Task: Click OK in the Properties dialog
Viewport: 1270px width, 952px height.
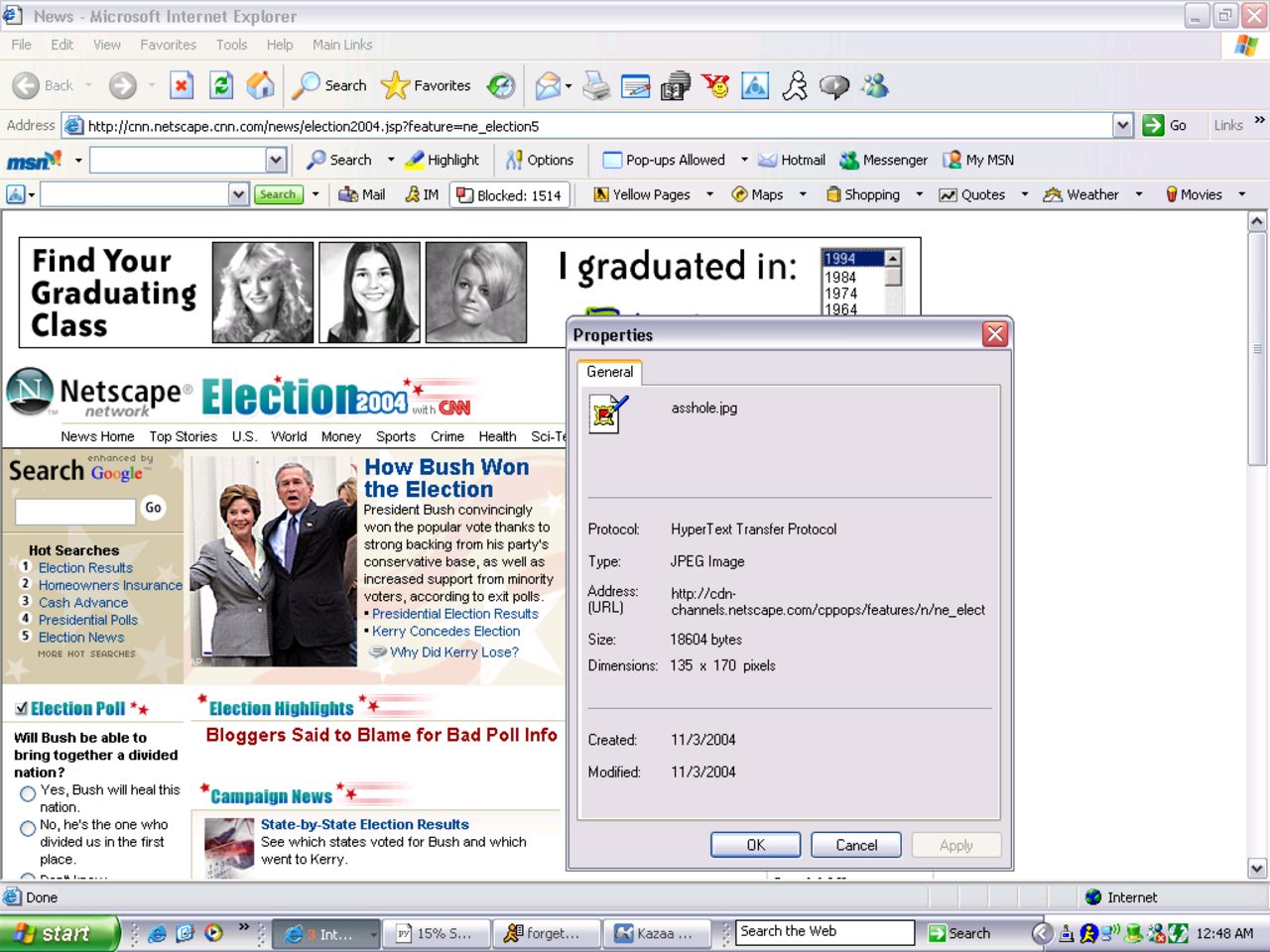Action: (756, 845)
